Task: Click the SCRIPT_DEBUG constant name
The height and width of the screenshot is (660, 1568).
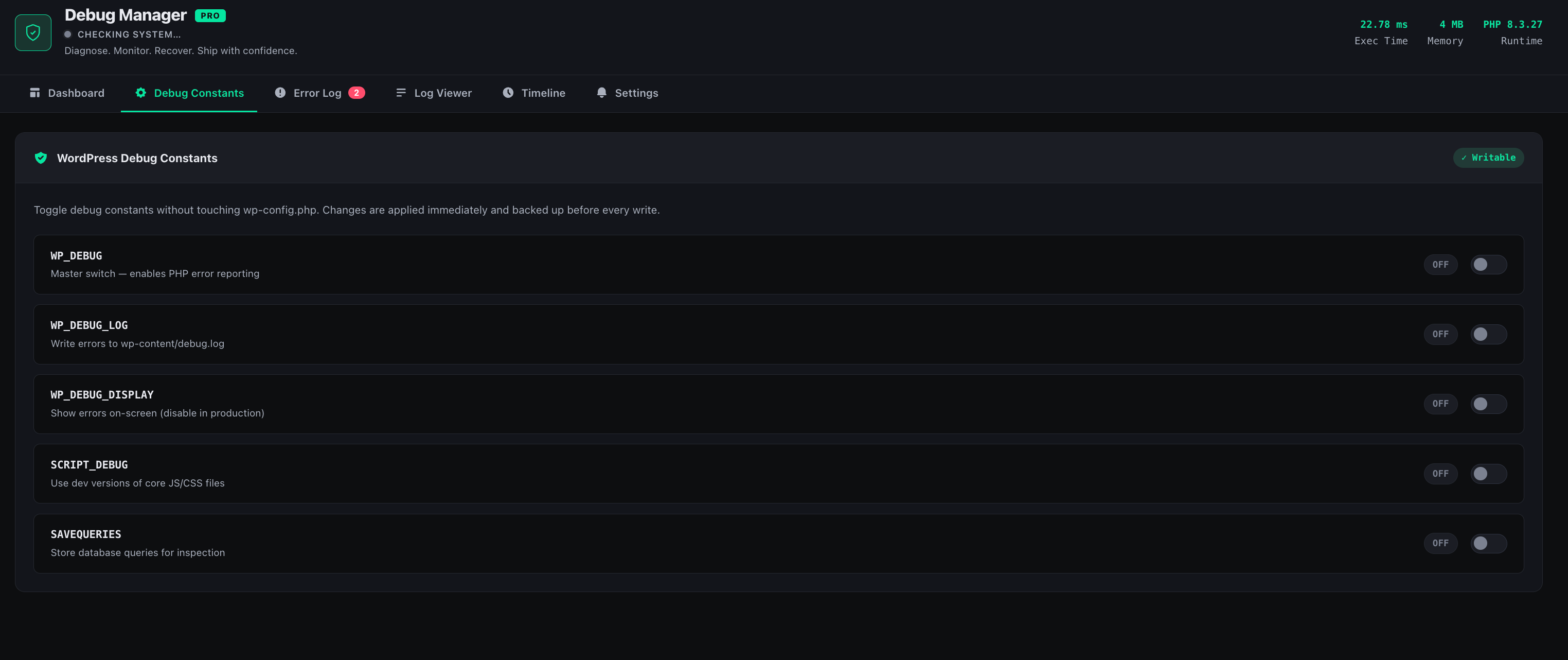Action: [89, 465]
